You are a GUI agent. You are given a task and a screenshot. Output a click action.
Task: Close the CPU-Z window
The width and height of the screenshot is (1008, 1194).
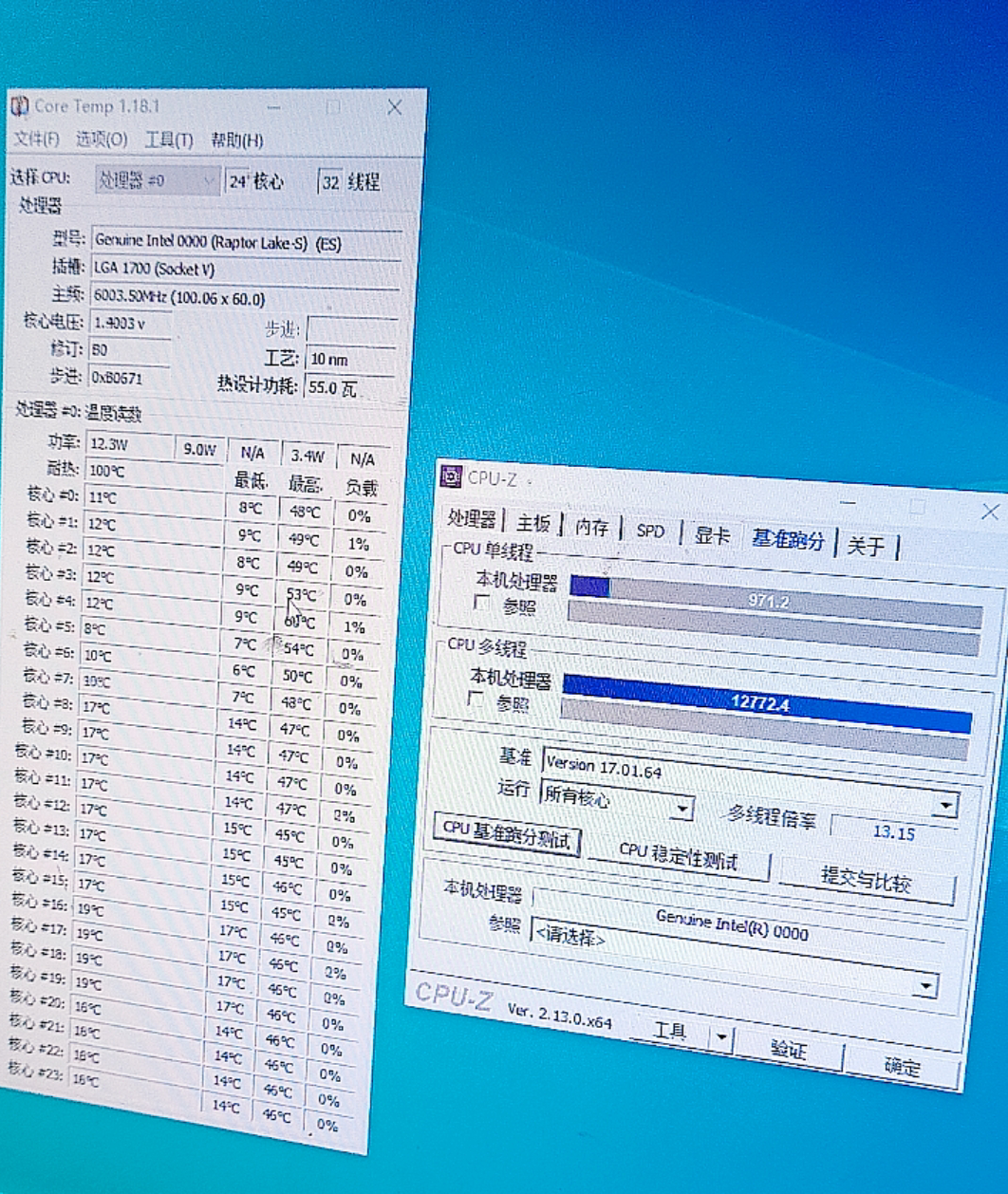coord(989,512)
